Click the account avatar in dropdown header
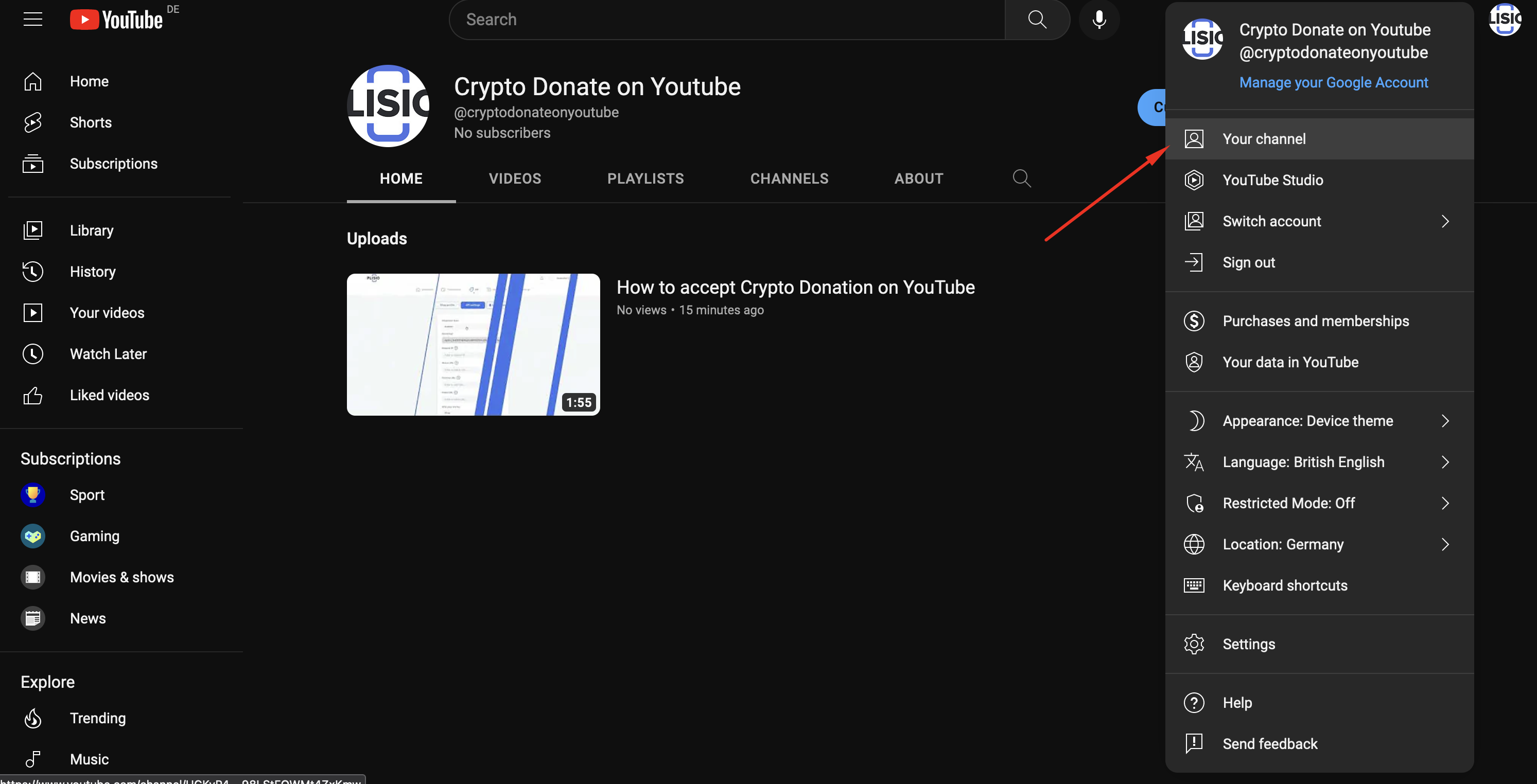Image resolution: width=1537 pixels, height=784 pixels. tap(1202, 39)
